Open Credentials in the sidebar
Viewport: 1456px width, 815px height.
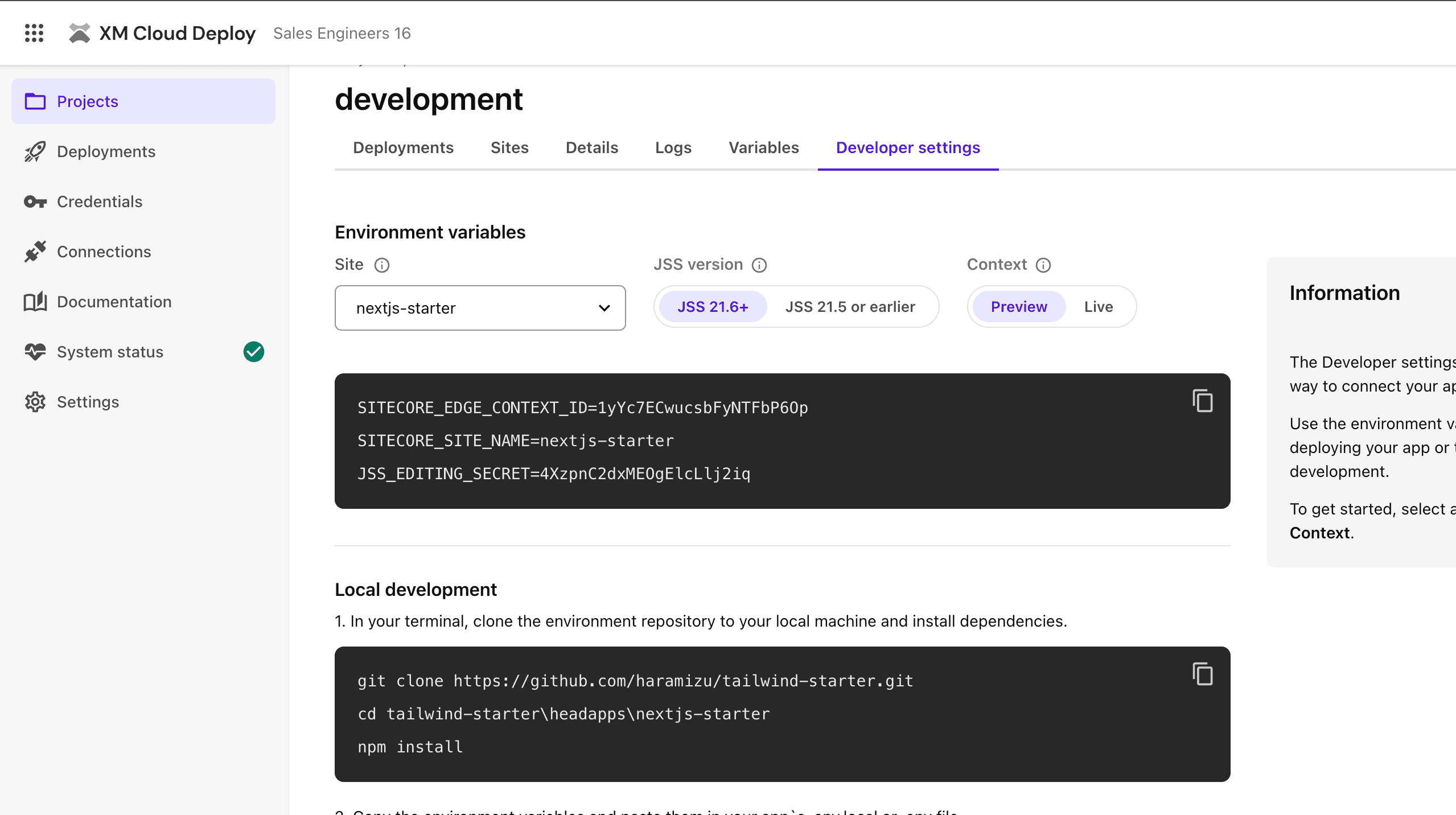100,201
